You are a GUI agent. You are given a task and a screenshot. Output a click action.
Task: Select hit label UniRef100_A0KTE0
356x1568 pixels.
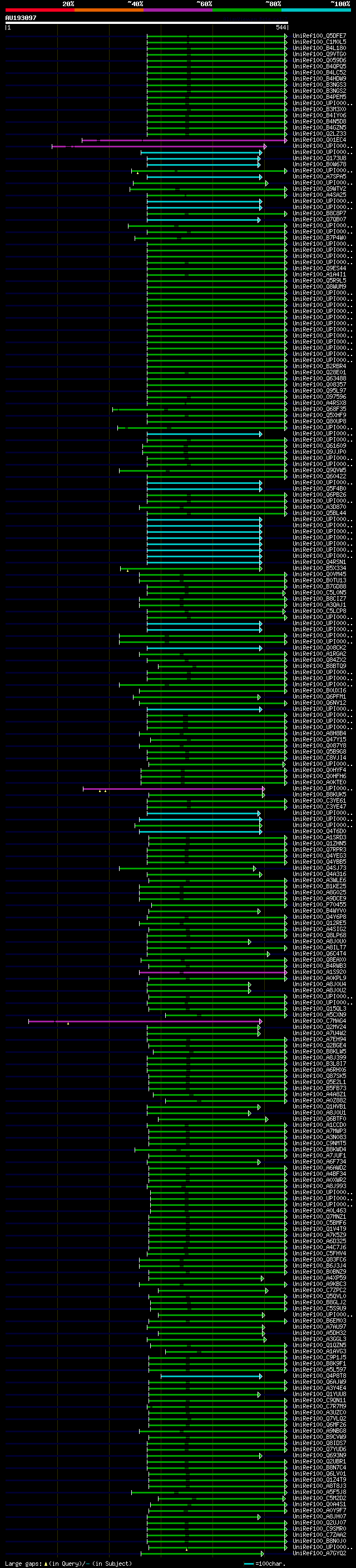coord(319,782)
